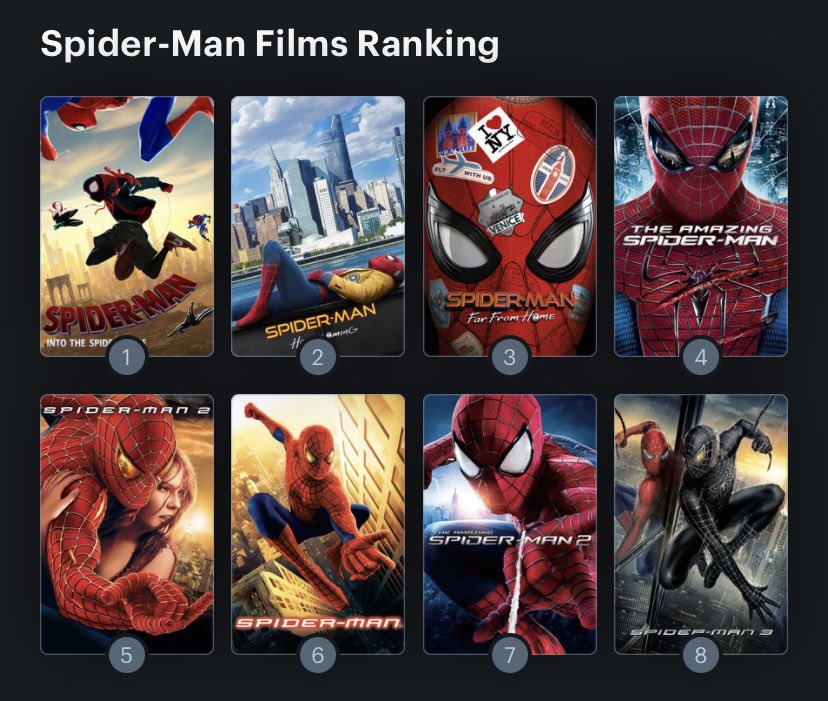828x701 pixels.
Task: Open the Spider-Man 3 black suit poster
Action: pos(701,524)
